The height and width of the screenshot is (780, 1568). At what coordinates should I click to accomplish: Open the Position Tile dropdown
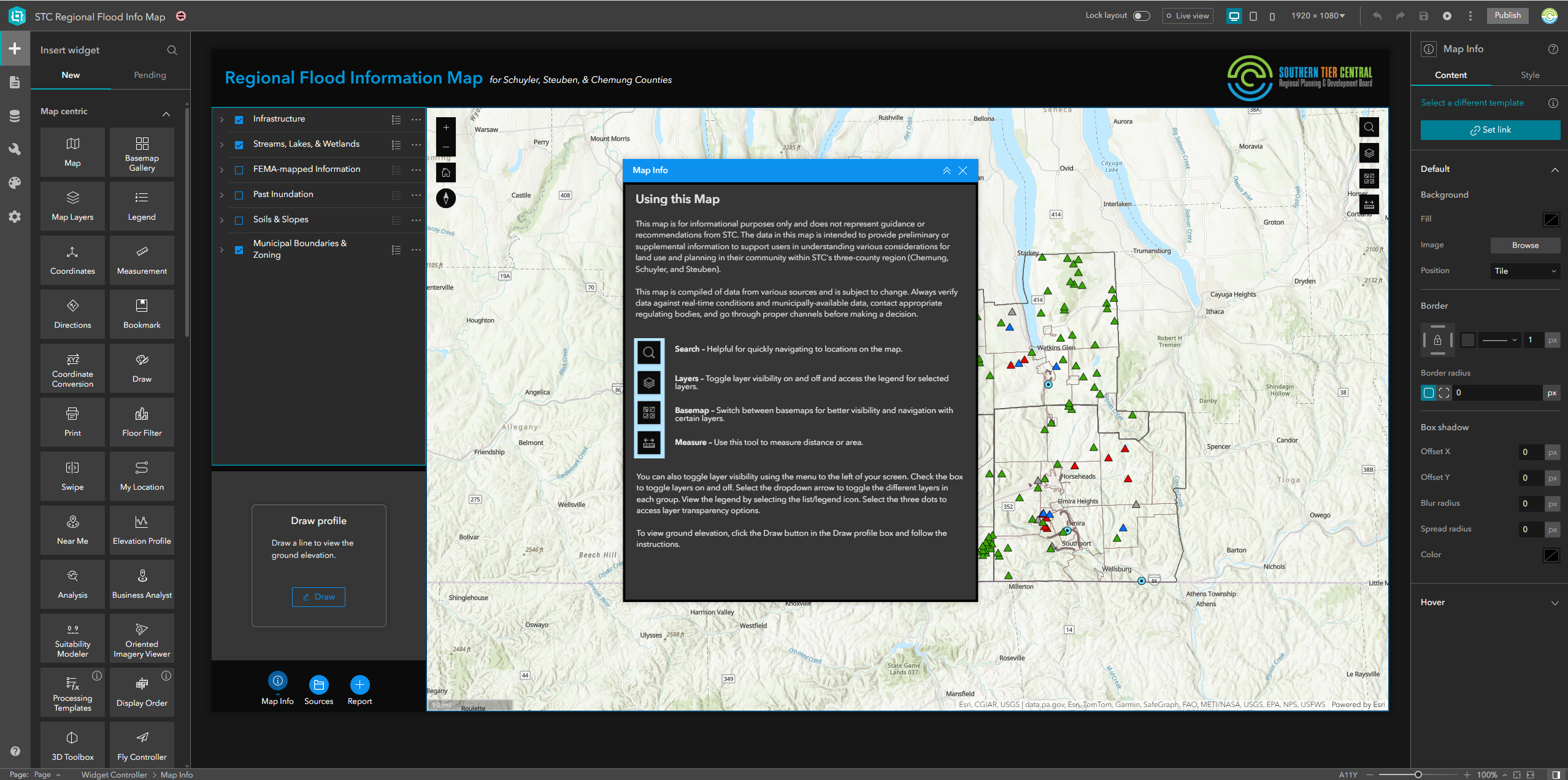(x=1524, y=271)
